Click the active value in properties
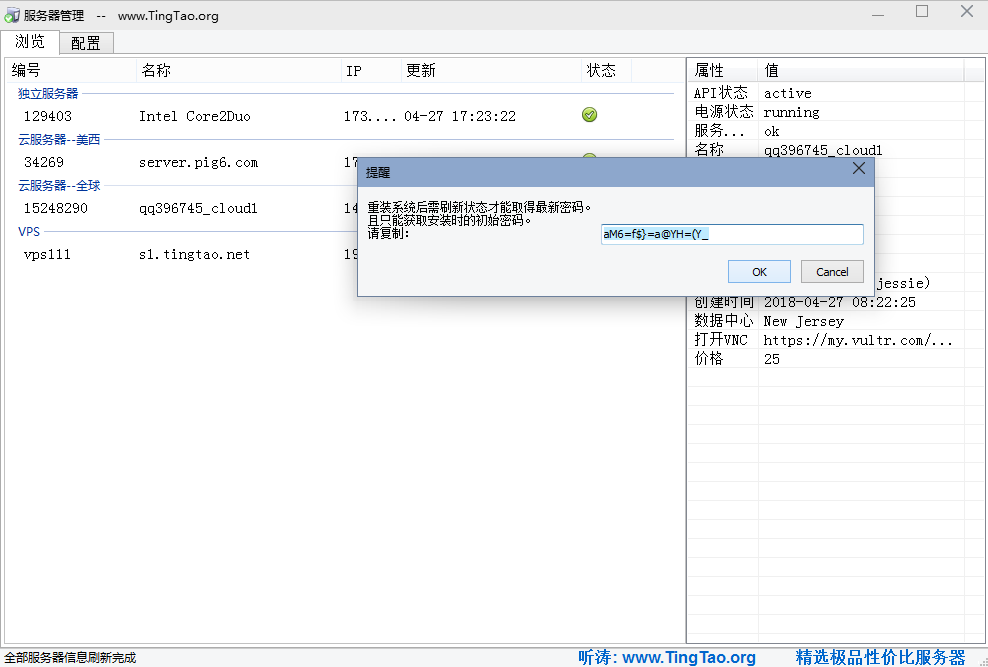The height and width of the screenshot is (667, 988). (788, 93)
